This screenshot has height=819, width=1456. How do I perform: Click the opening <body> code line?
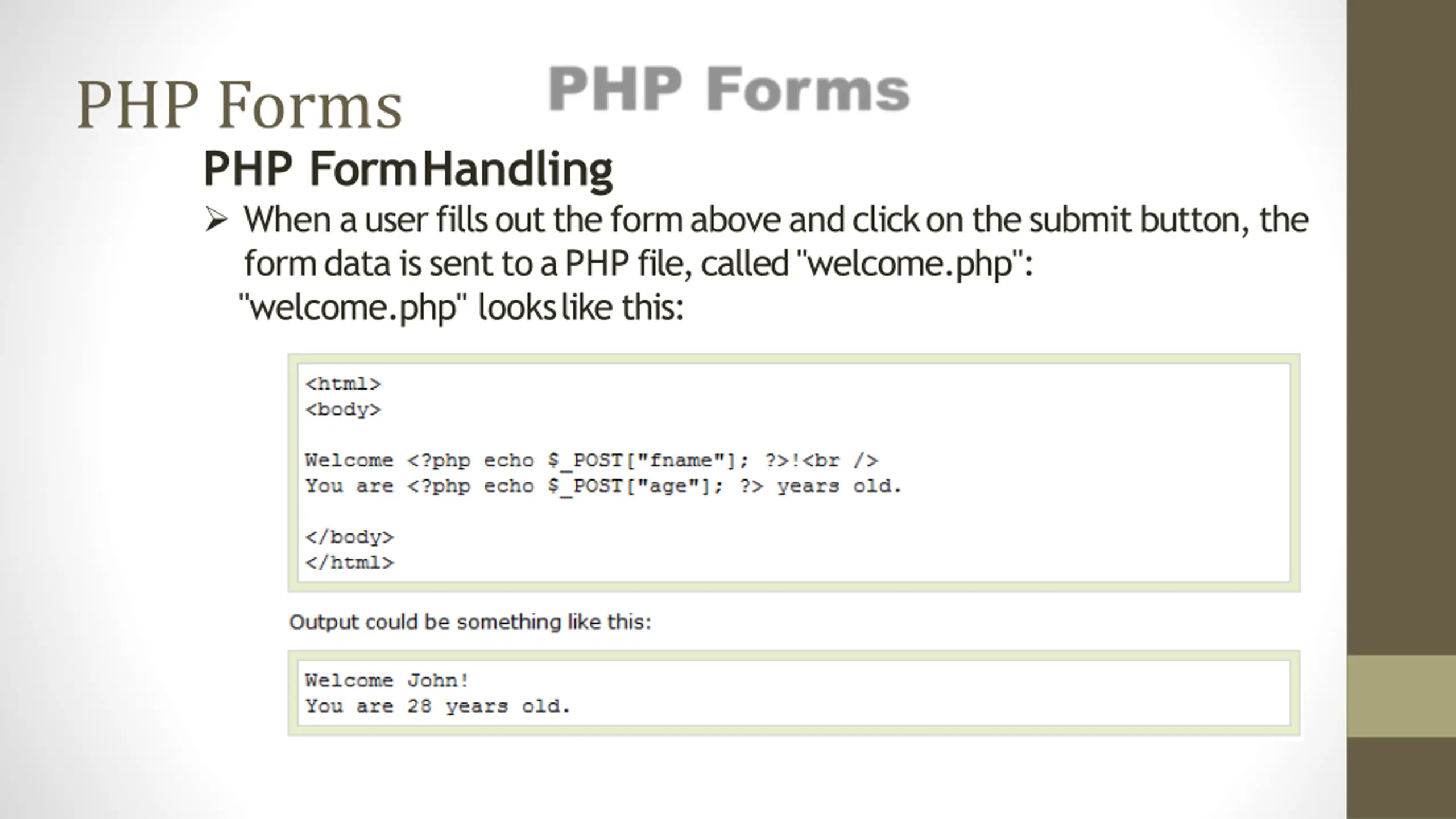coord(343,409)
